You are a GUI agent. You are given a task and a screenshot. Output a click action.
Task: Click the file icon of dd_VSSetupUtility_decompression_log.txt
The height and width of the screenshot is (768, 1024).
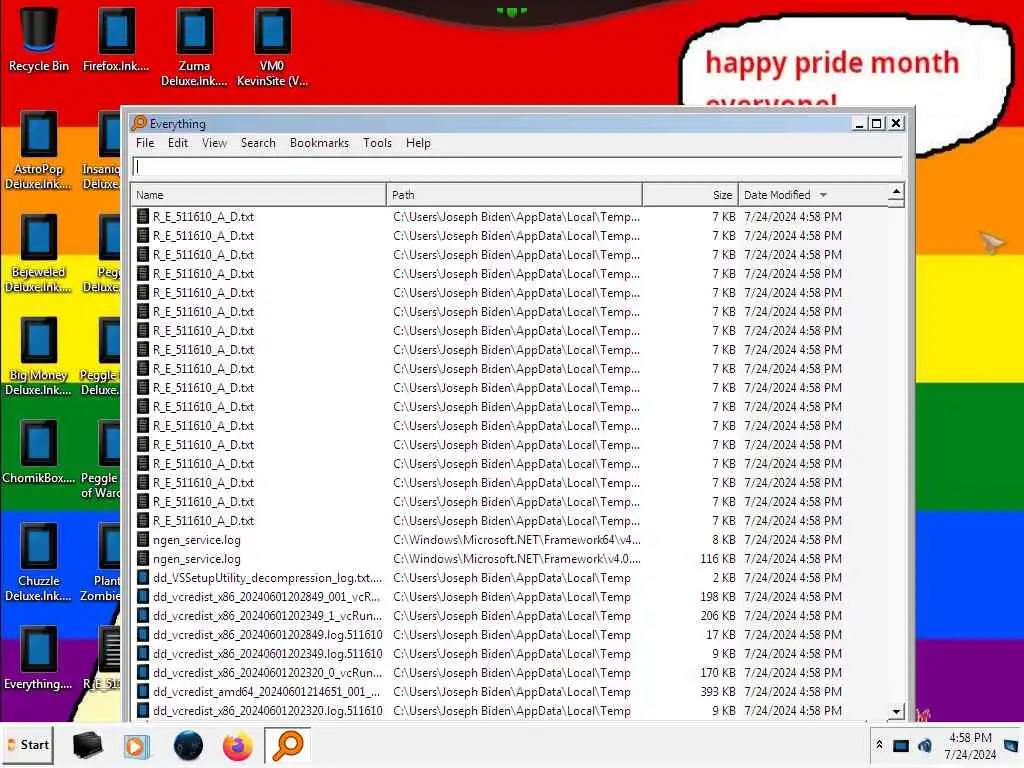pyautogui.click(x=143, y=577)
